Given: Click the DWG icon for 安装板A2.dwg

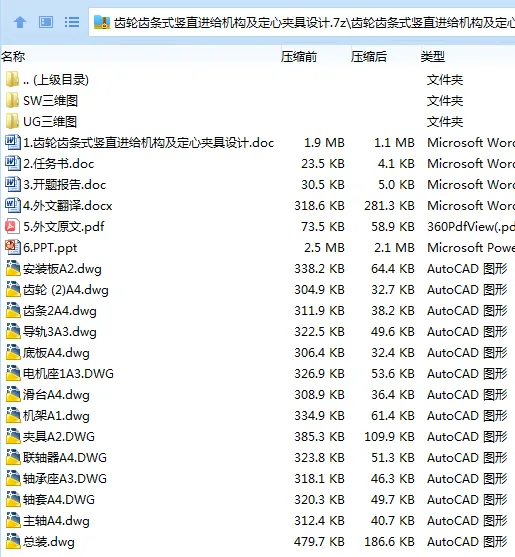Looking at the screenshot, I should (13, 268).
